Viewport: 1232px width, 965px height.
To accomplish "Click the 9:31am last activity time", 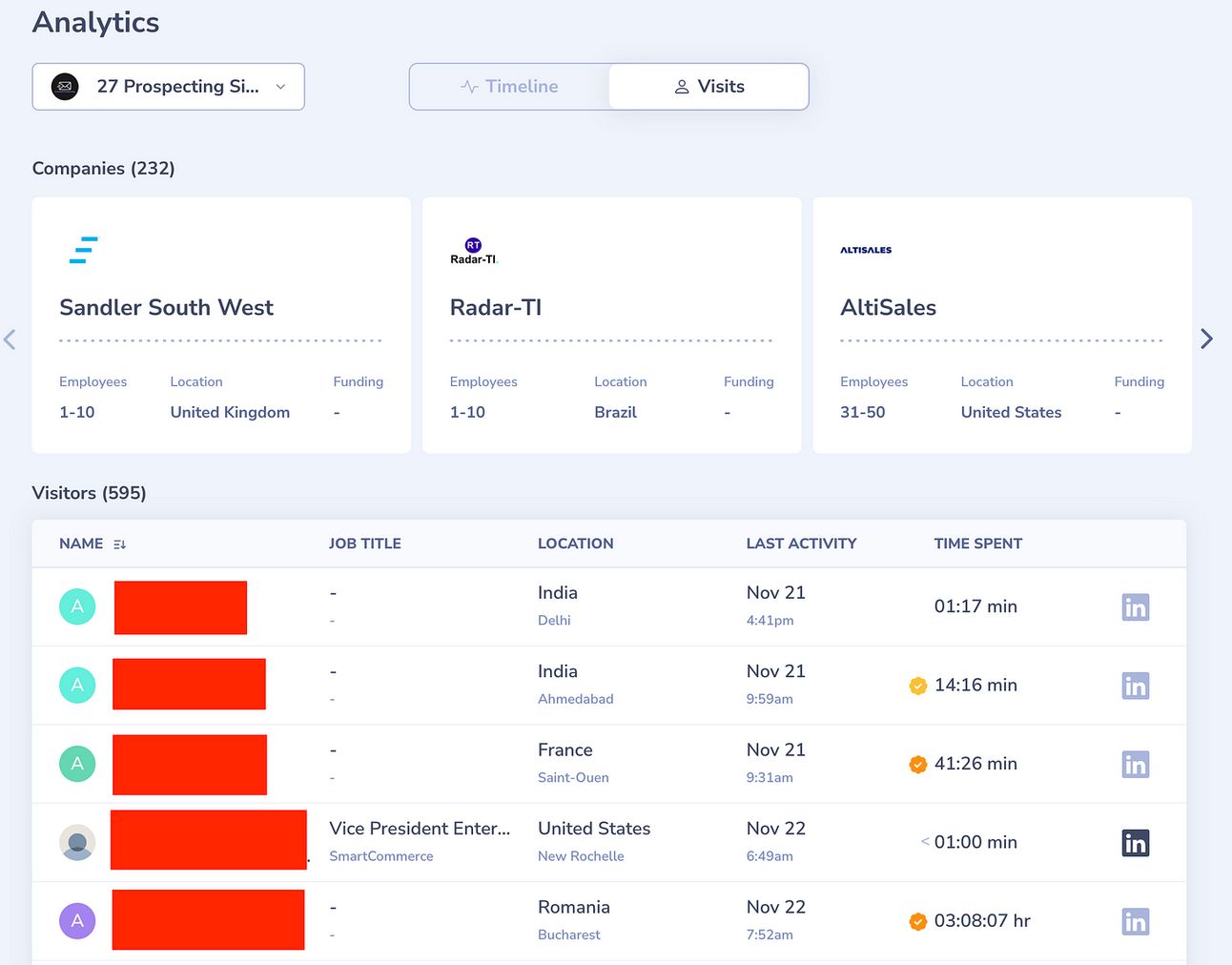I will click(x=770, y=777).
